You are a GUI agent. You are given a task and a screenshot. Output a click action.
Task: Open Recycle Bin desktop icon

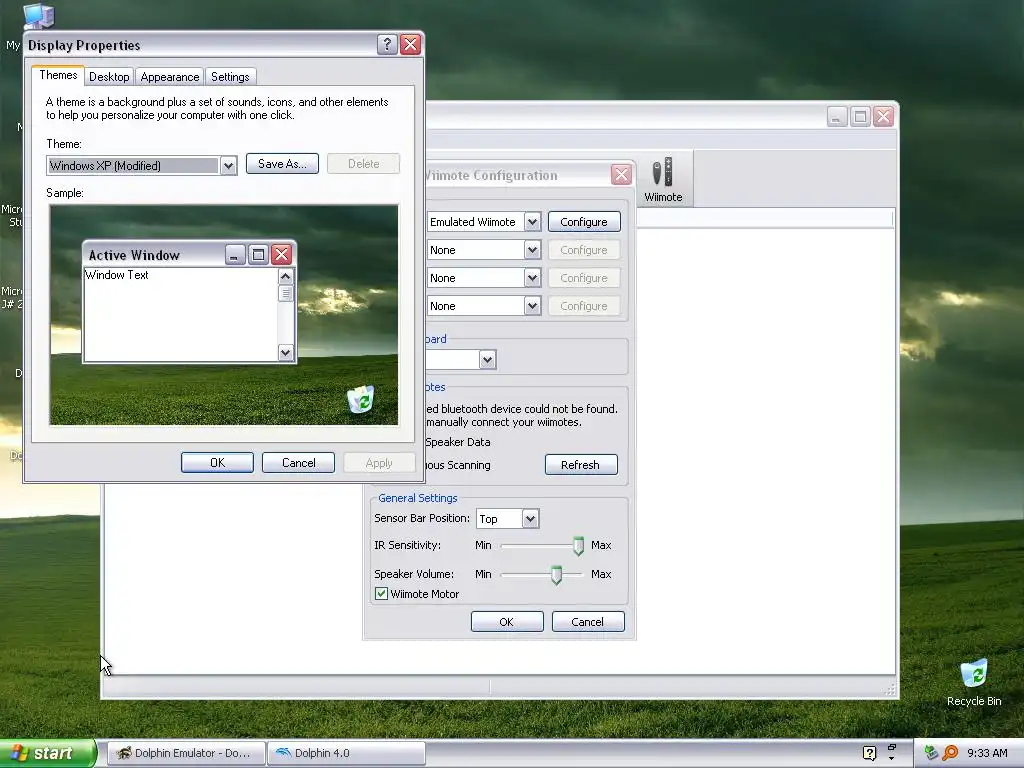(x=974, y=682)
